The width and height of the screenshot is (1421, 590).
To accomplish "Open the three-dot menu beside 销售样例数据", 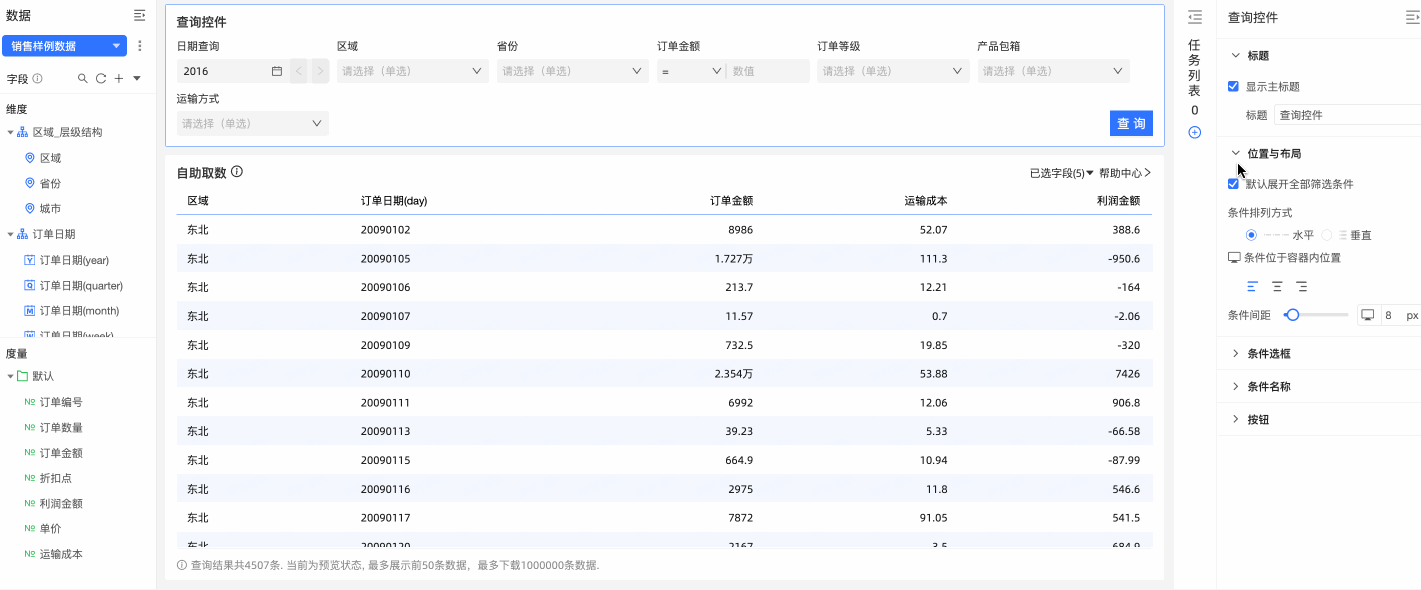I will [x=140, y=46].
